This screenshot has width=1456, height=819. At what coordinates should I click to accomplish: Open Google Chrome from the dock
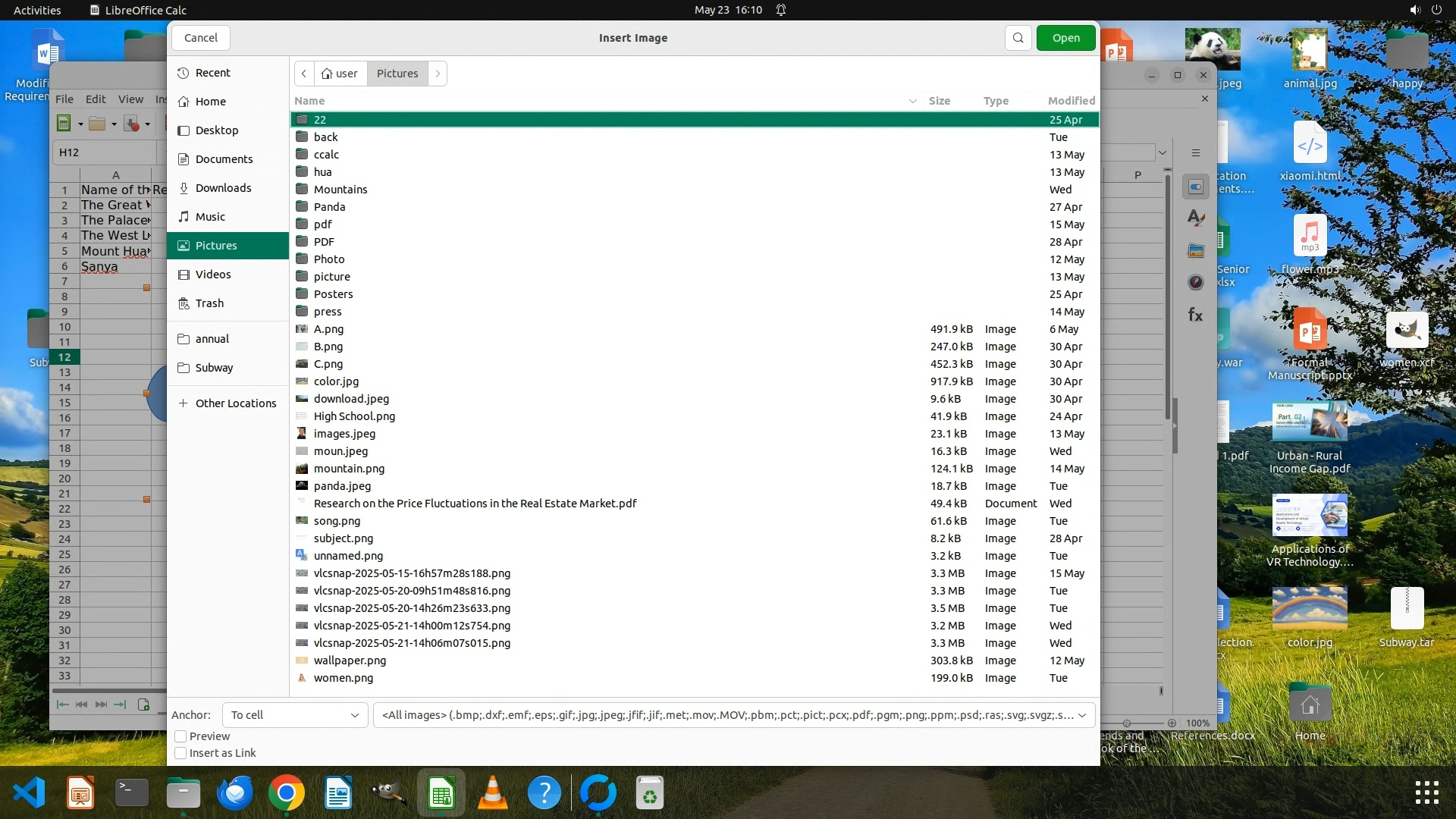(x=286, y=794)
